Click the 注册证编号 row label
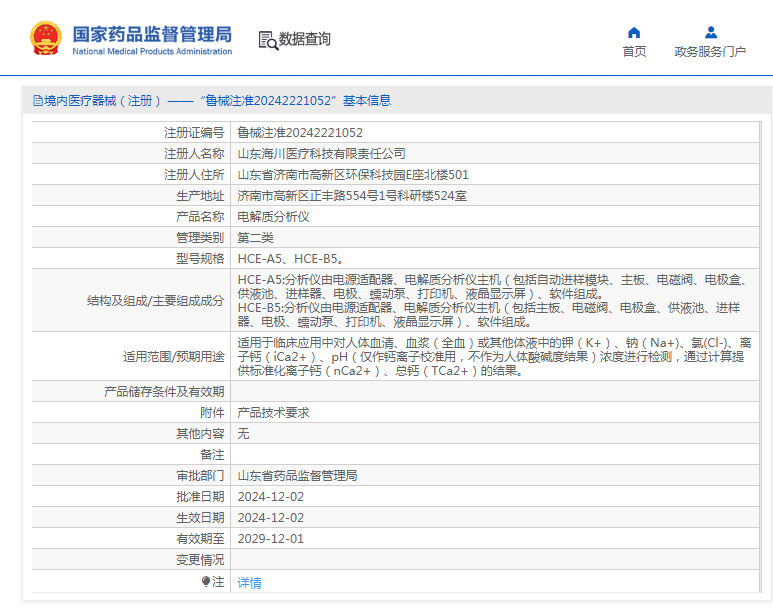This screenshot has height=611, width=773. tap(194, 133)
